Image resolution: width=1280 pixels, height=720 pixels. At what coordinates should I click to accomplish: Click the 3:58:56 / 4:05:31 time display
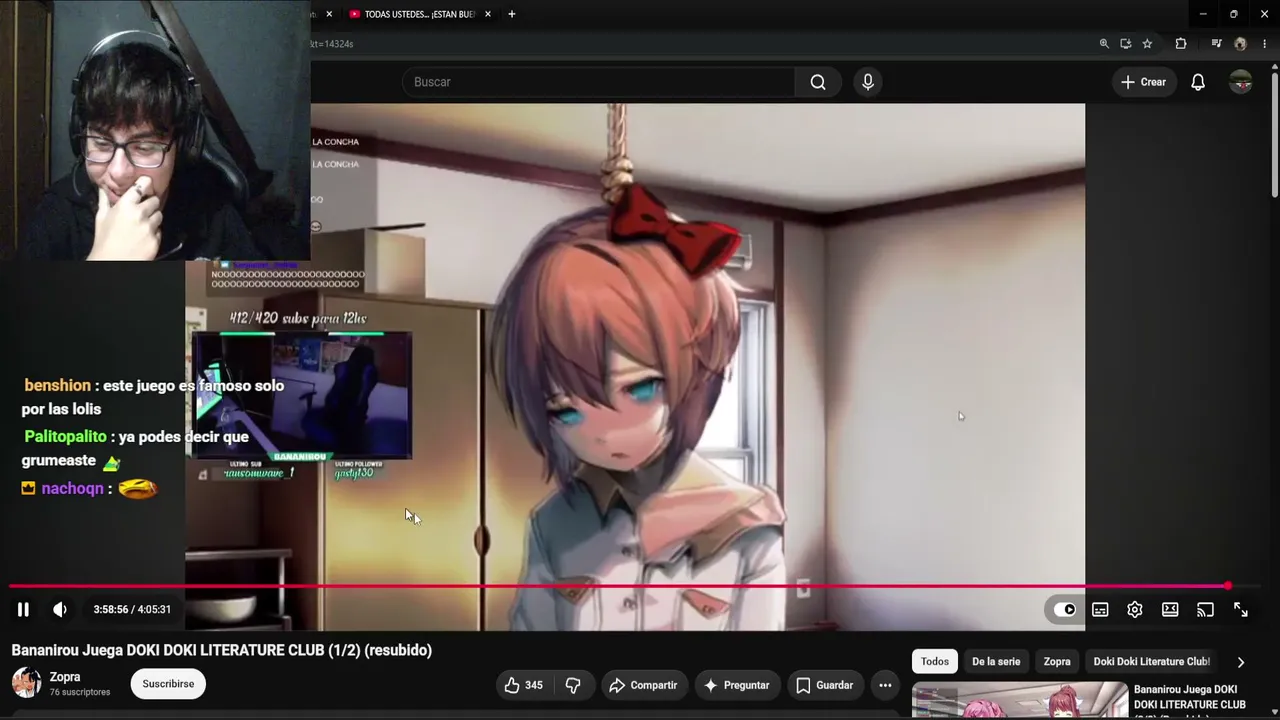click(132, 609)
